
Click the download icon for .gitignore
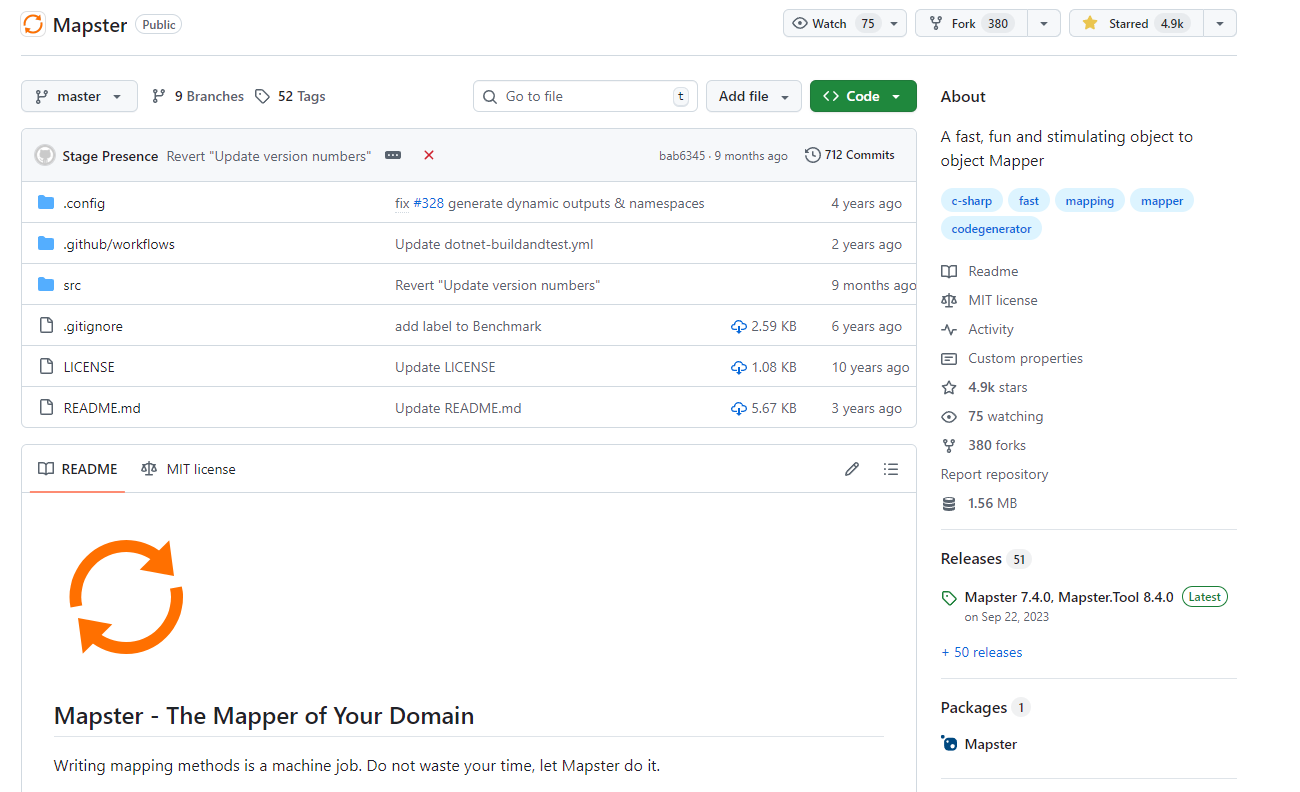coord(739,326)
